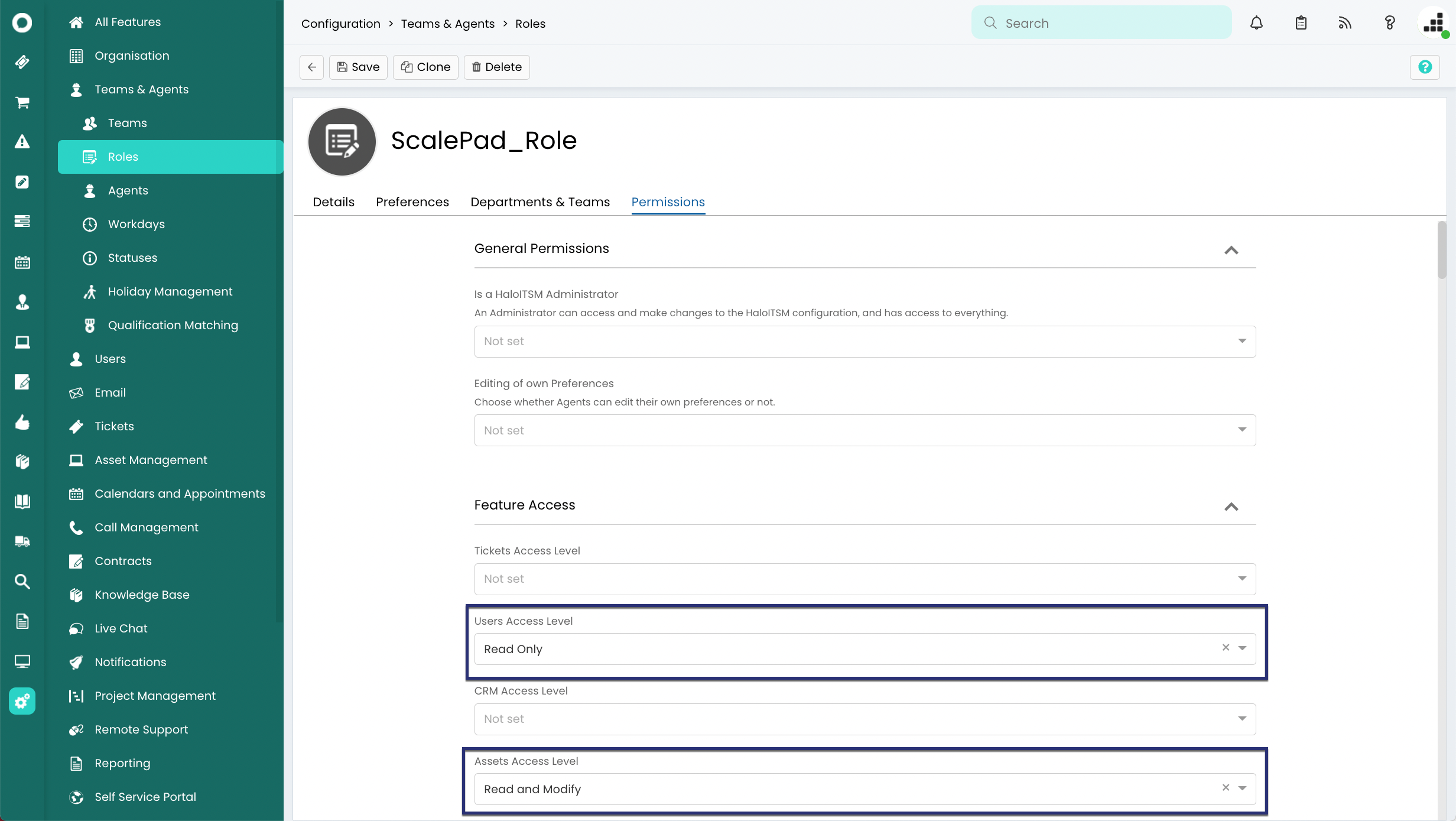Open the tickets tag icon in the narrow sidebar
The width and height of the screenshot is (1456, 821).
(22, 62)
